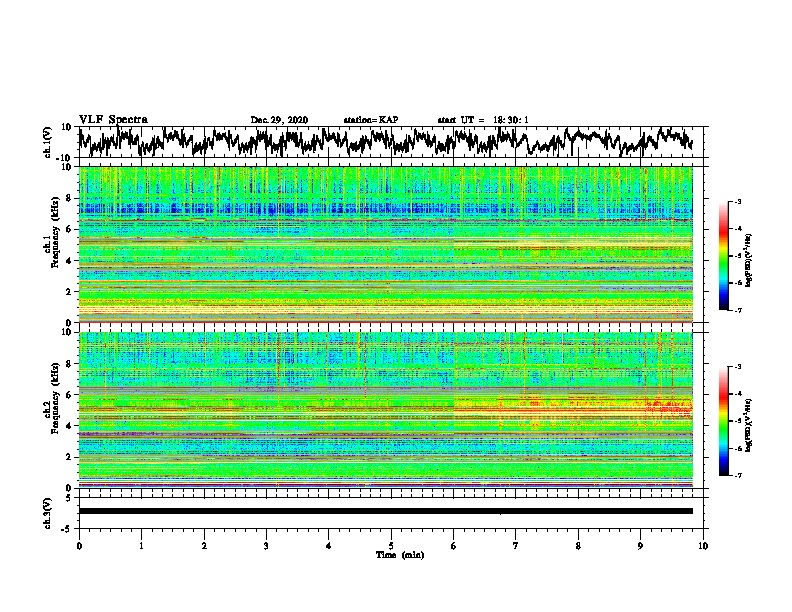The image size is (792, 612).
Task: Click the "-3" tick on ch.1 colorbar
Action: coord(738,201)
